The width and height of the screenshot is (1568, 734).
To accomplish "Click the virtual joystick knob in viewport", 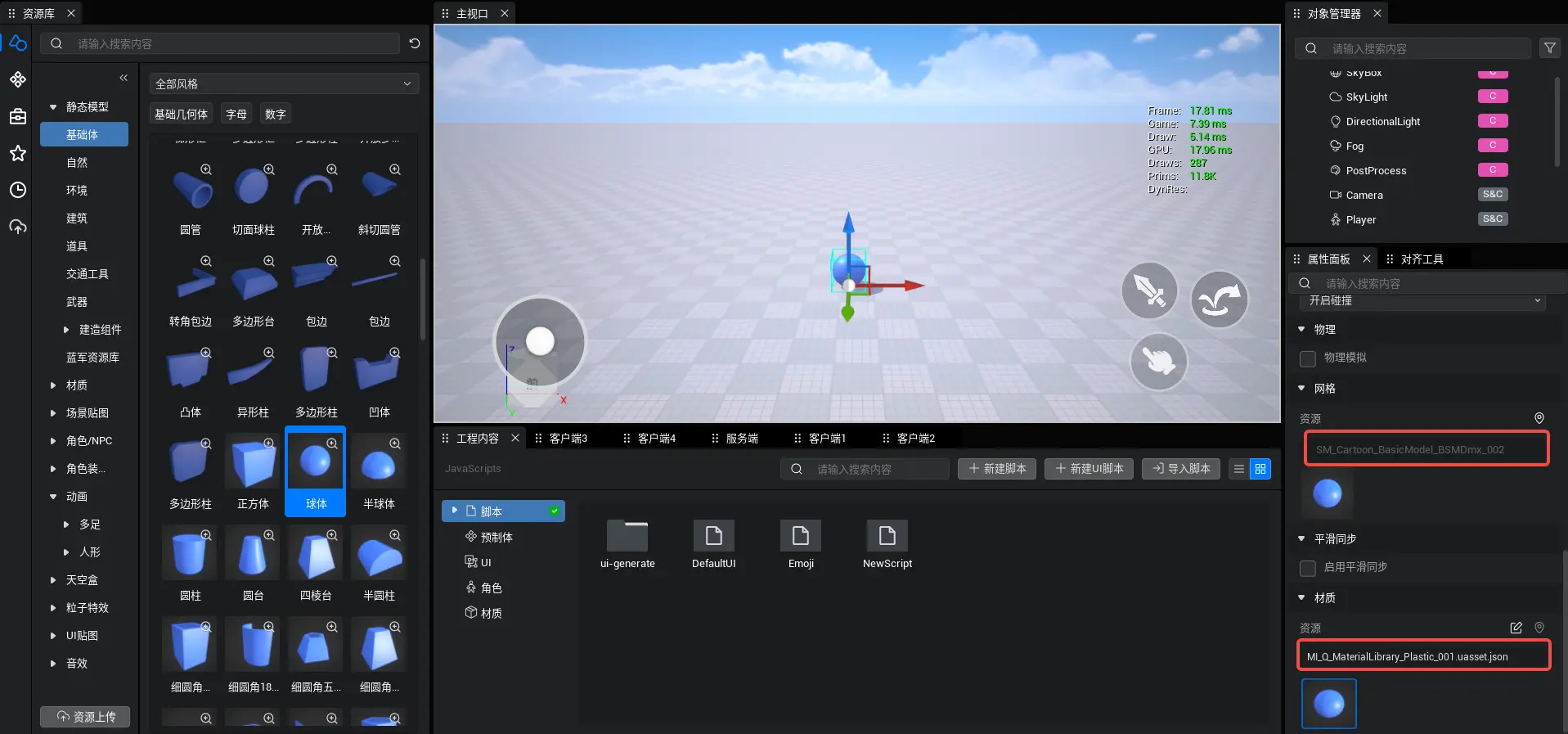I will [x=540, y=341].
